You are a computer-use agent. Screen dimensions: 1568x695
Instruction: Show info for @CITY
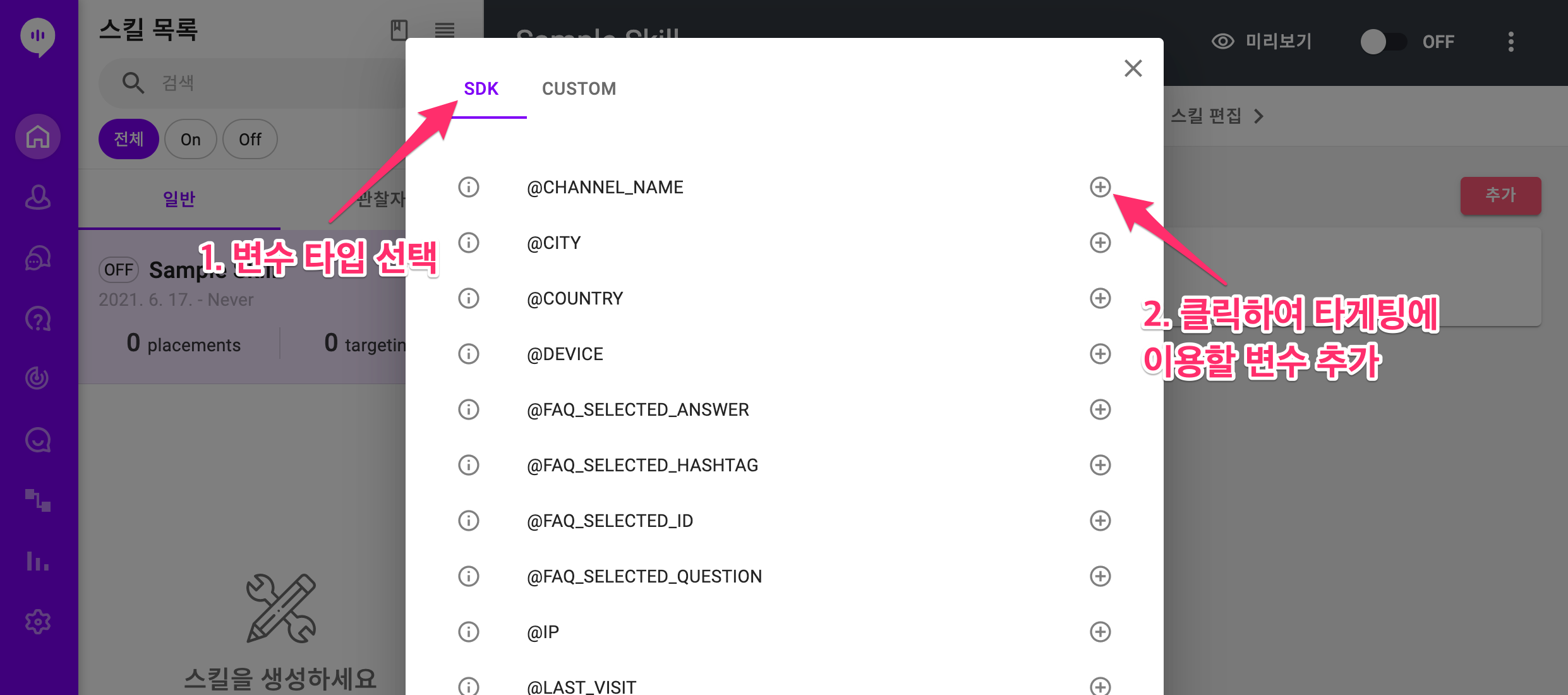pyautogui.click(x=469, y=243)
